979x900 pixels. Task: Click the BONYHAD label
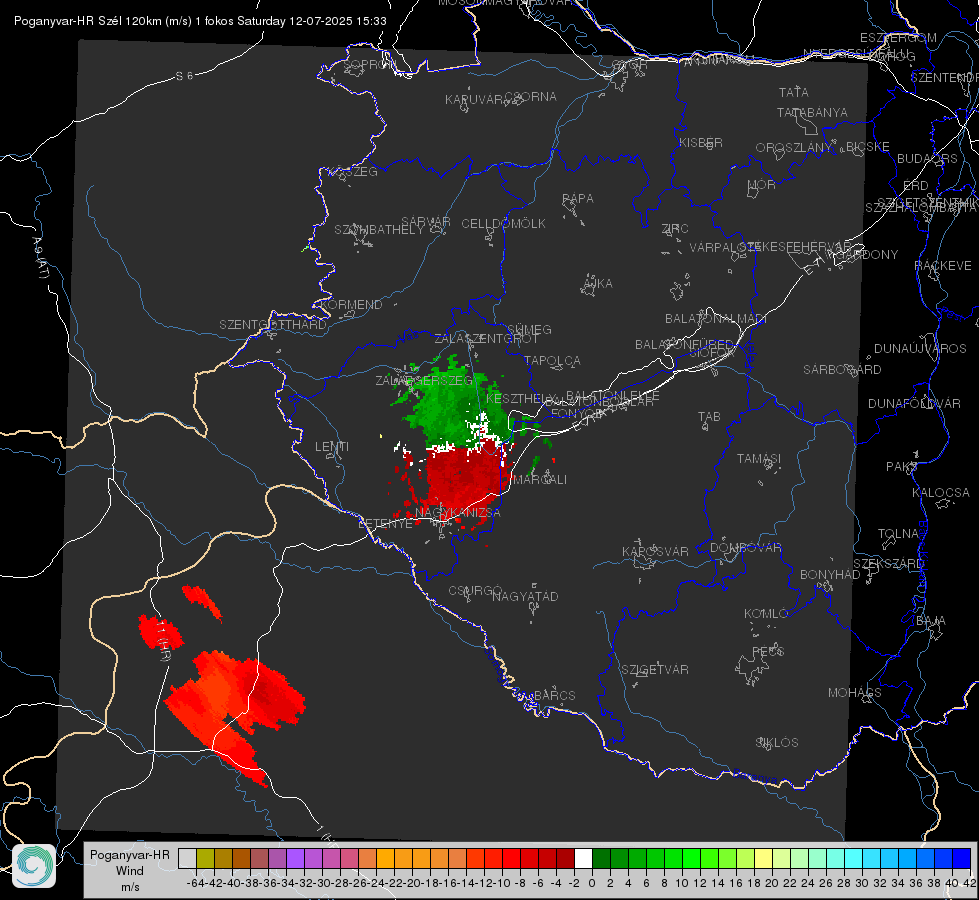pyautogui.click(x=830, y=575)
